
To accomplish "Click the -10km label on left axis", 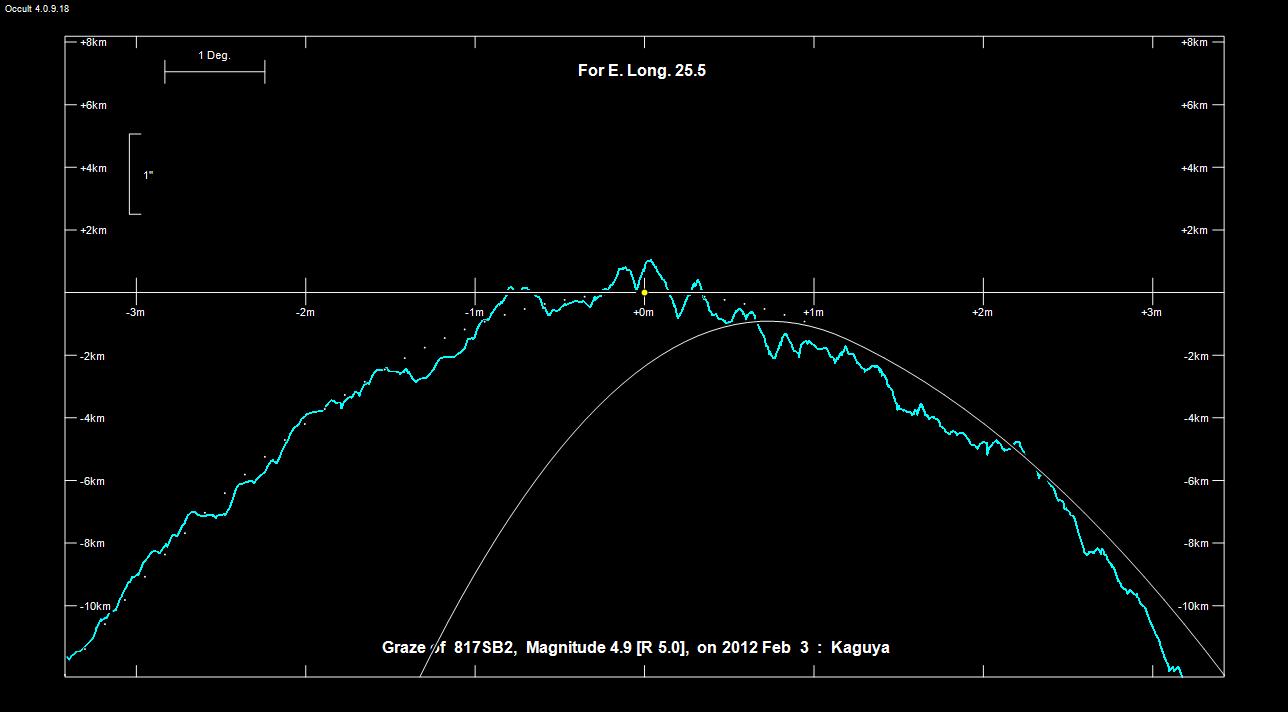I will click(x=95, y=606).
